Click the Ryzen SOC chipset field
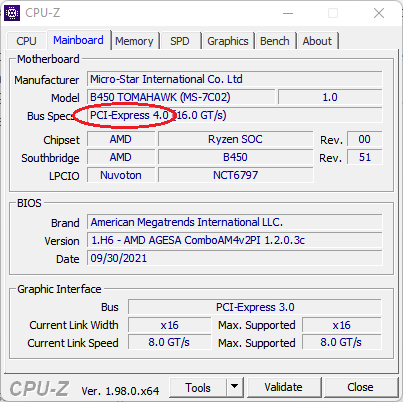Viewport: 403px width, 402px height. coord(235,139)
